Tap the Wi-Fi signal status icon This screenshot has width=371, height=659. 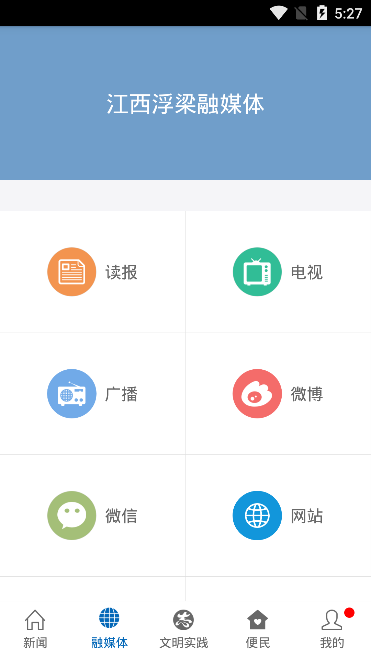point(278,13)
